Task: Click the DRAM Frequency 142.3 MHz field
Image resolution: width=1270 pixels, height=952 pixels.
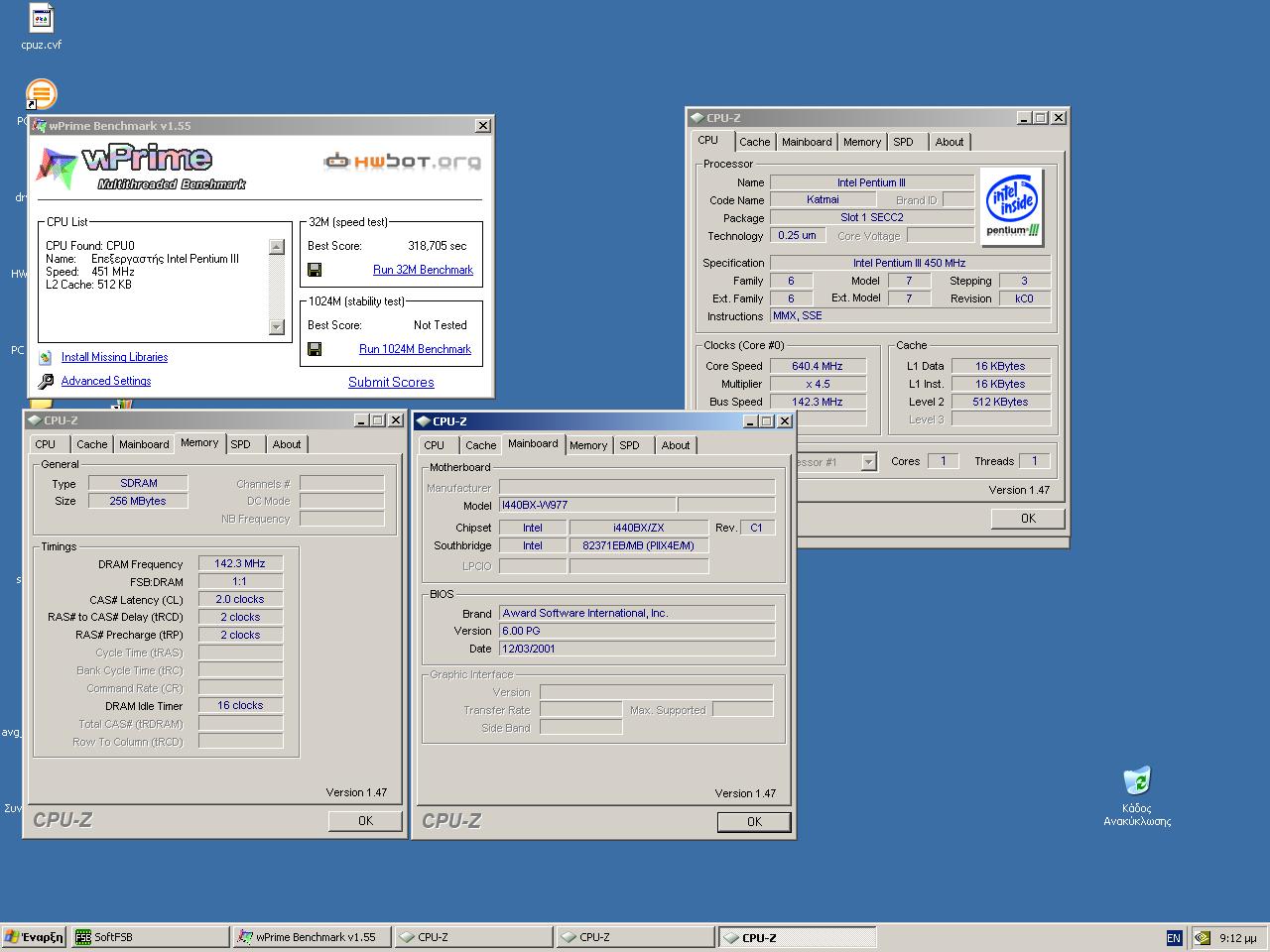Action: (x=240, y=563)
